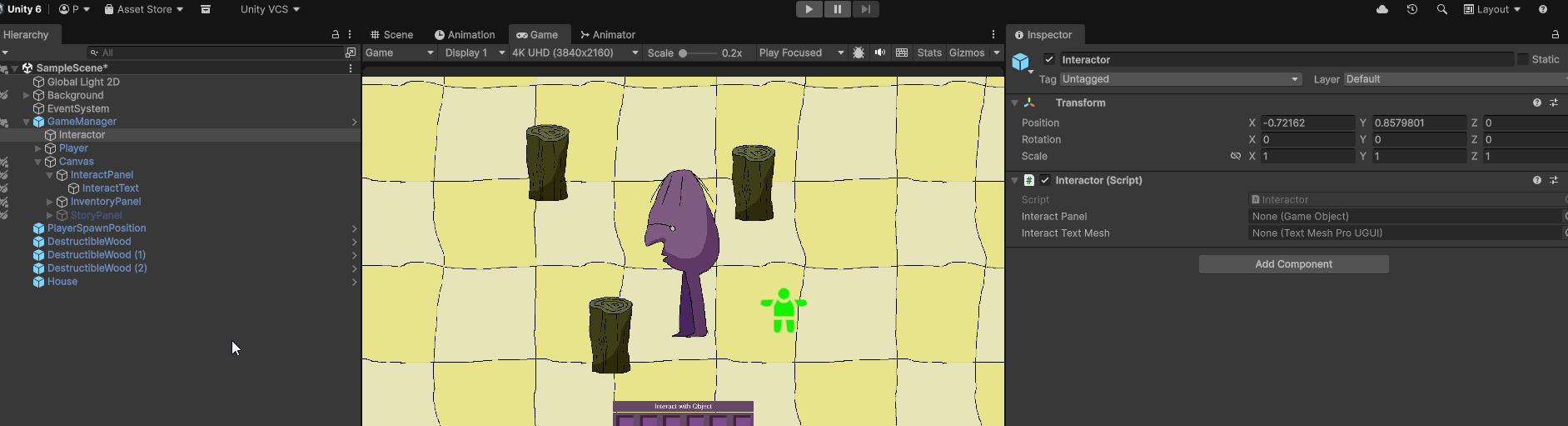
Task: Toggle the Gizmos button
Action: [x=967, y=53]
